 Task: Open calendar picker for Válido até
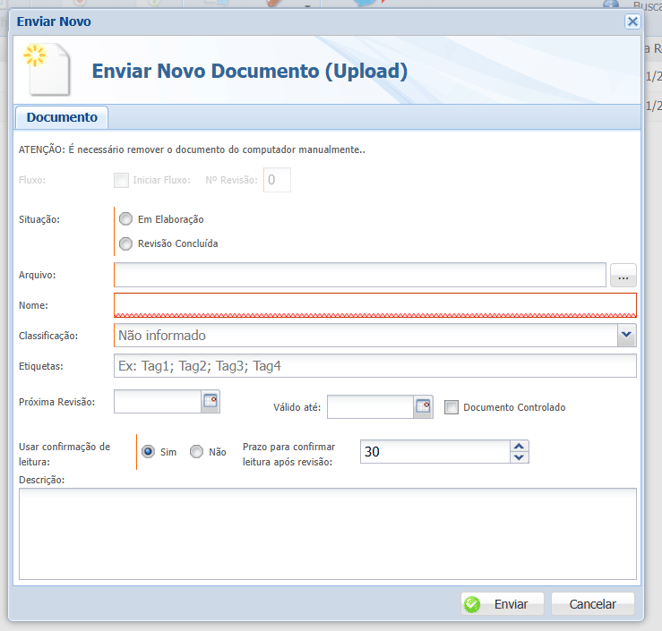click(423, 407)
